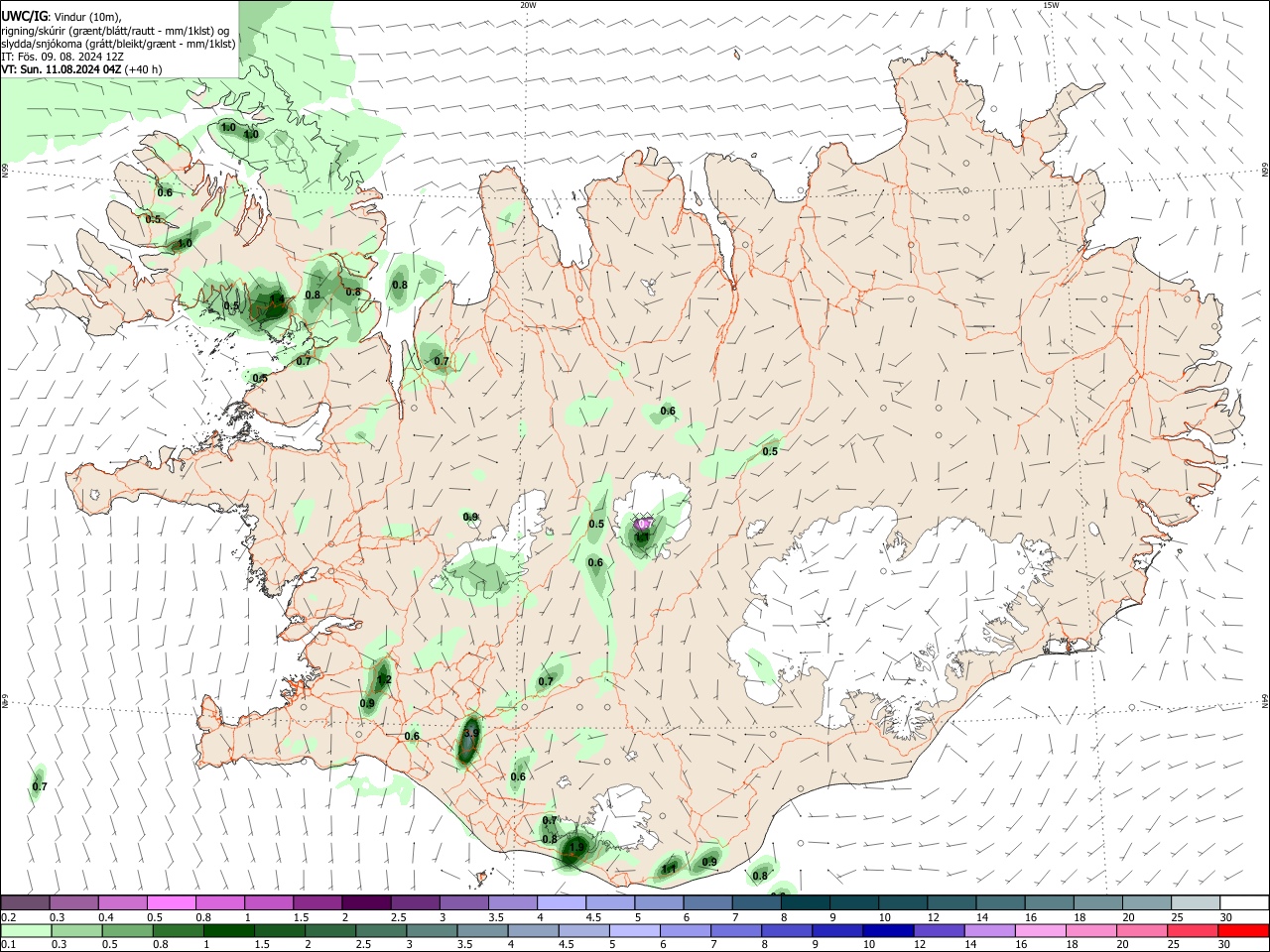Select the 2.5 purple swatch, upper legend row

414,902
